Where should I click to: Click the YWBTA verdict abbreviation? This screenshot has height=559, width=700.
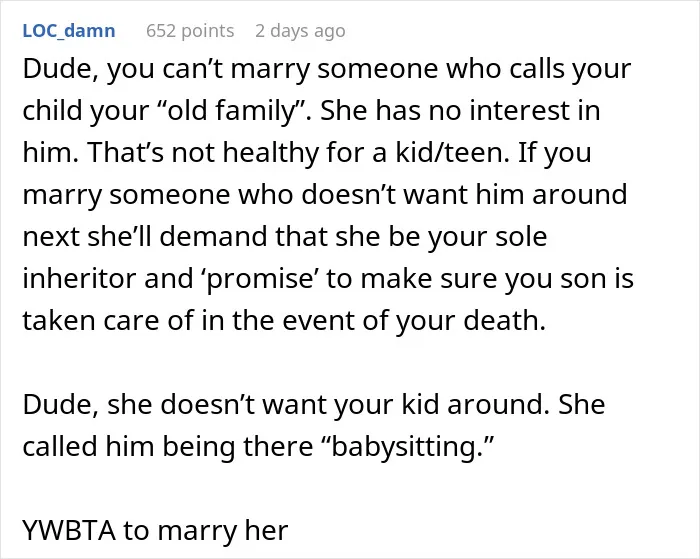point(69,530)
